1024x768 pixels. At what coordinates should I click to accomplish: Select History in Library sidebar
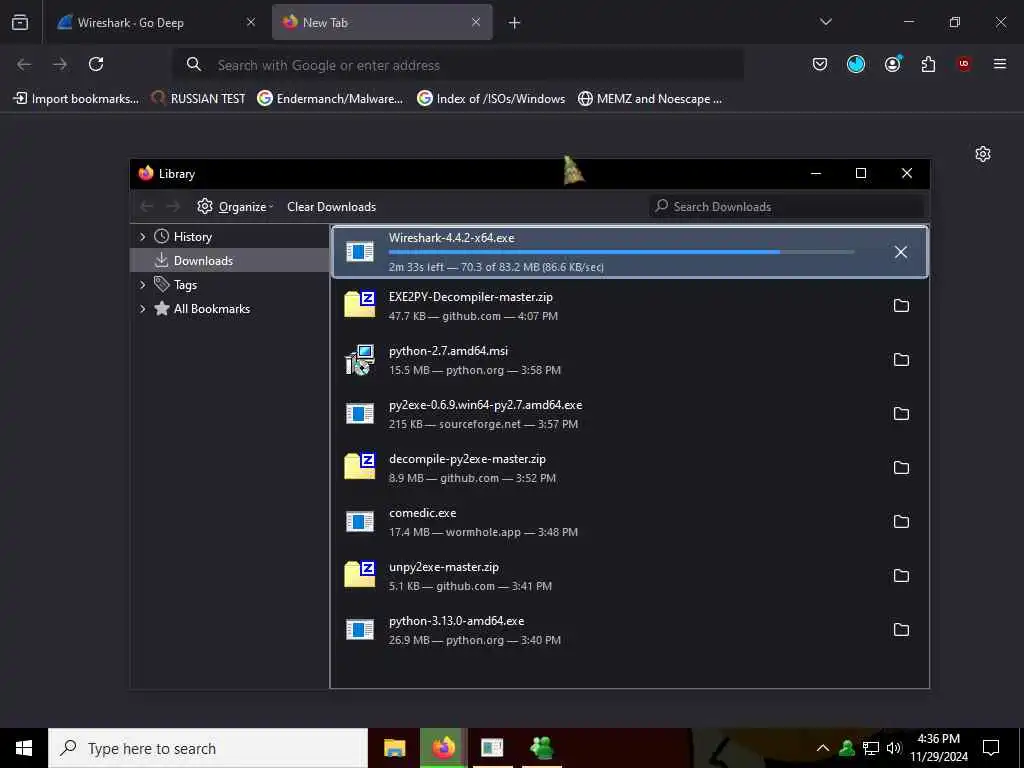tap(193, 236)
